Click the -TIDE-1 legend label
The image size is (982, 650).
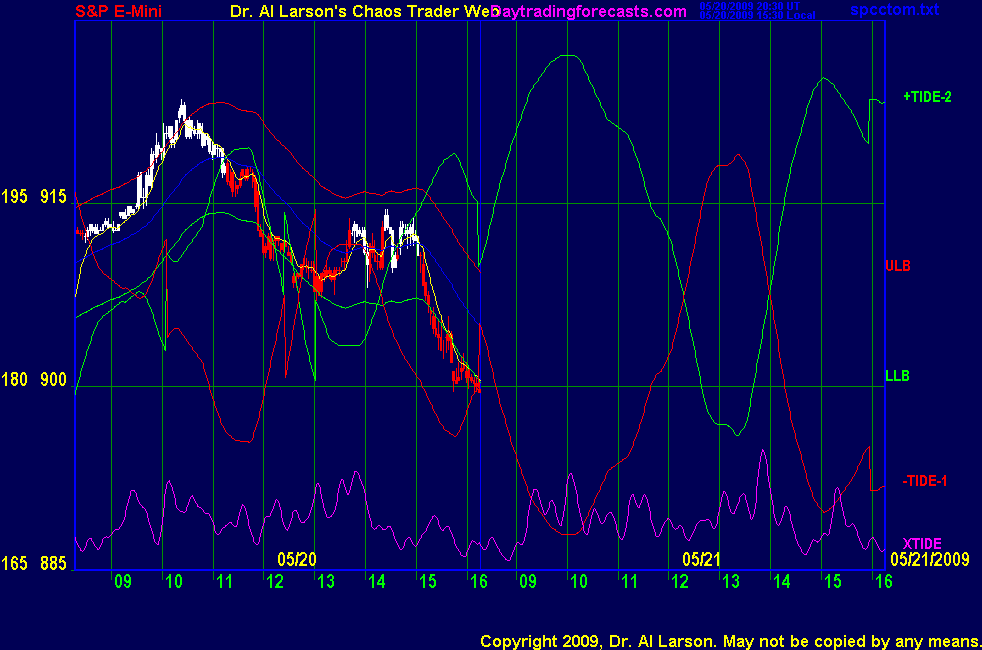point(924,481)
